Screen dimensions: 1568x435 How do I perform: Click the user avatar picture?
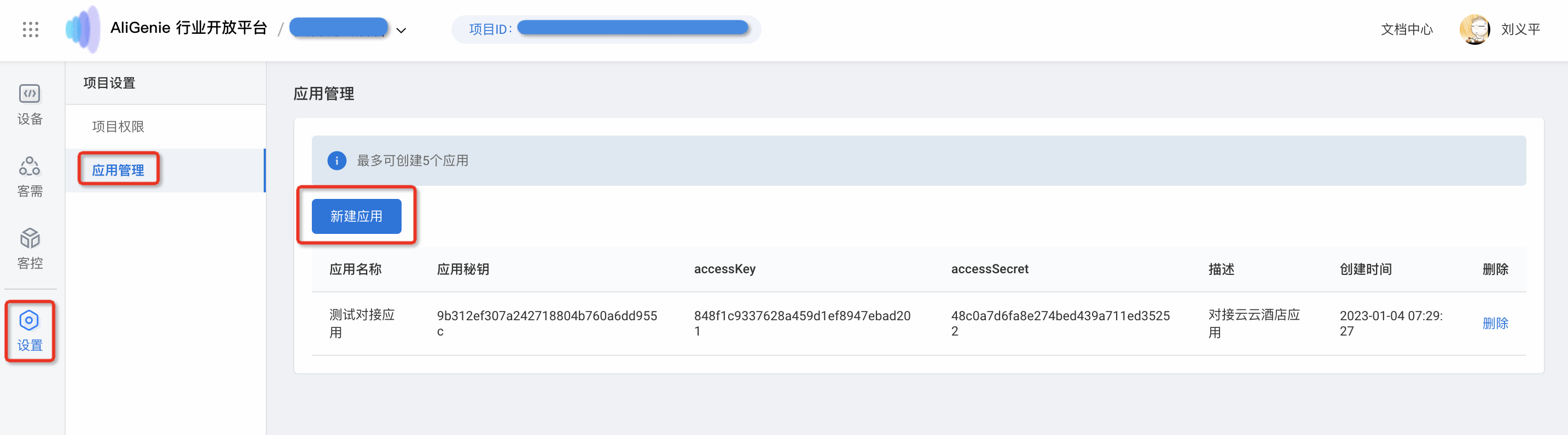[x=1474, y=29]
